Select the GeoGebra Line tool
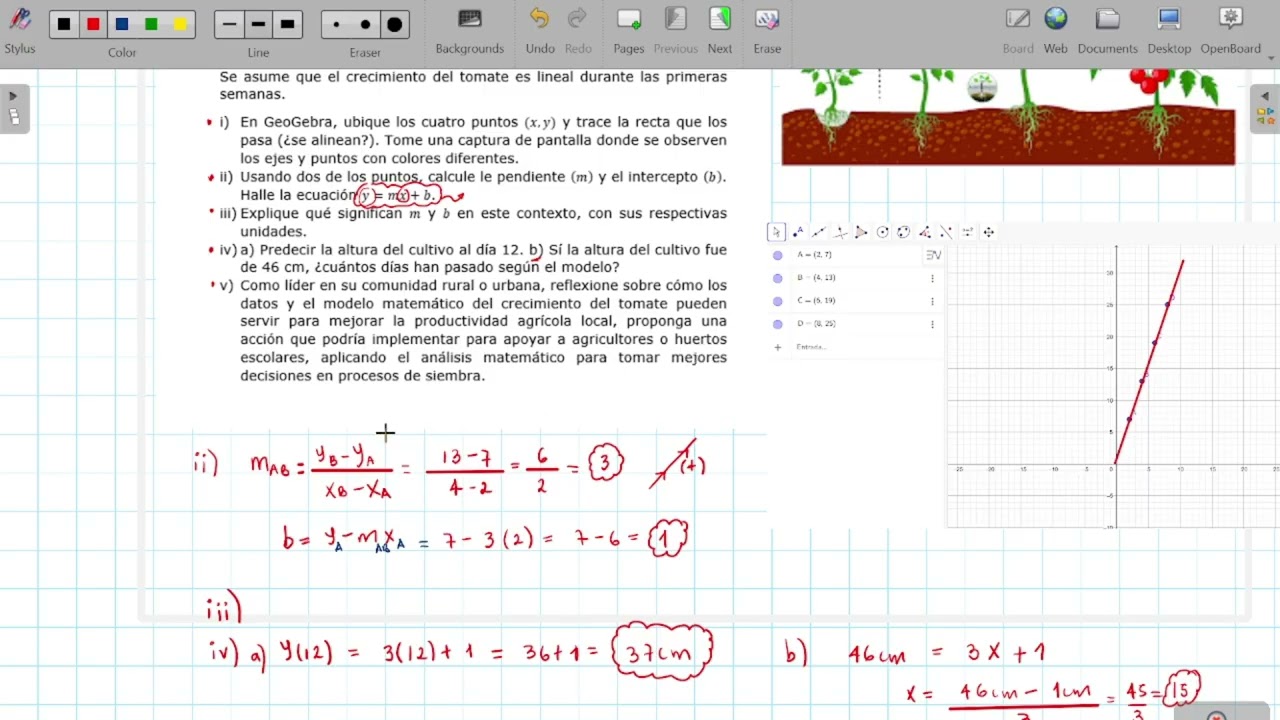The height and width of the screenshot is (720, 1280). (819, 232)
